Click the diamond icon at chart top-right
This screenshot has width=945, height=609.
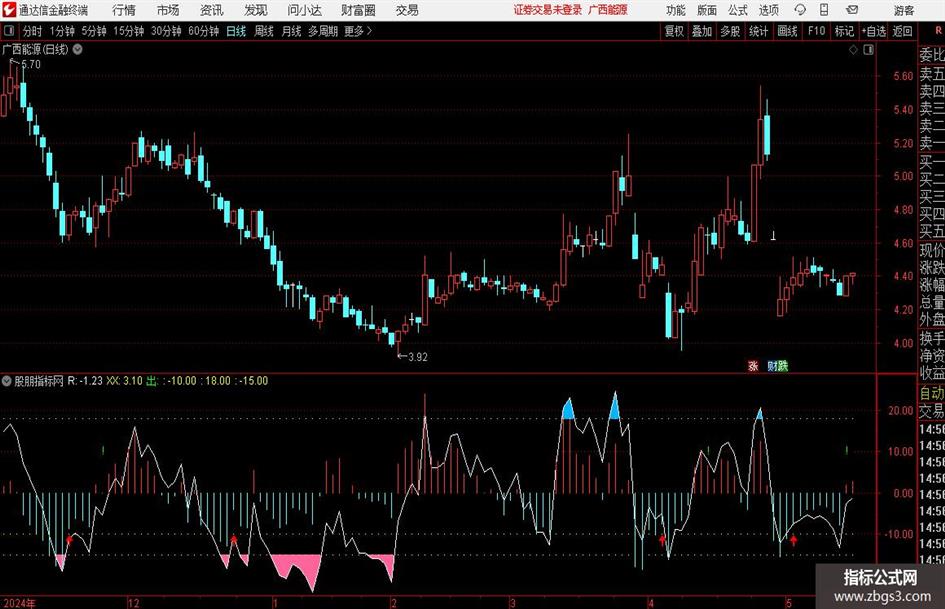pos(853,50)
